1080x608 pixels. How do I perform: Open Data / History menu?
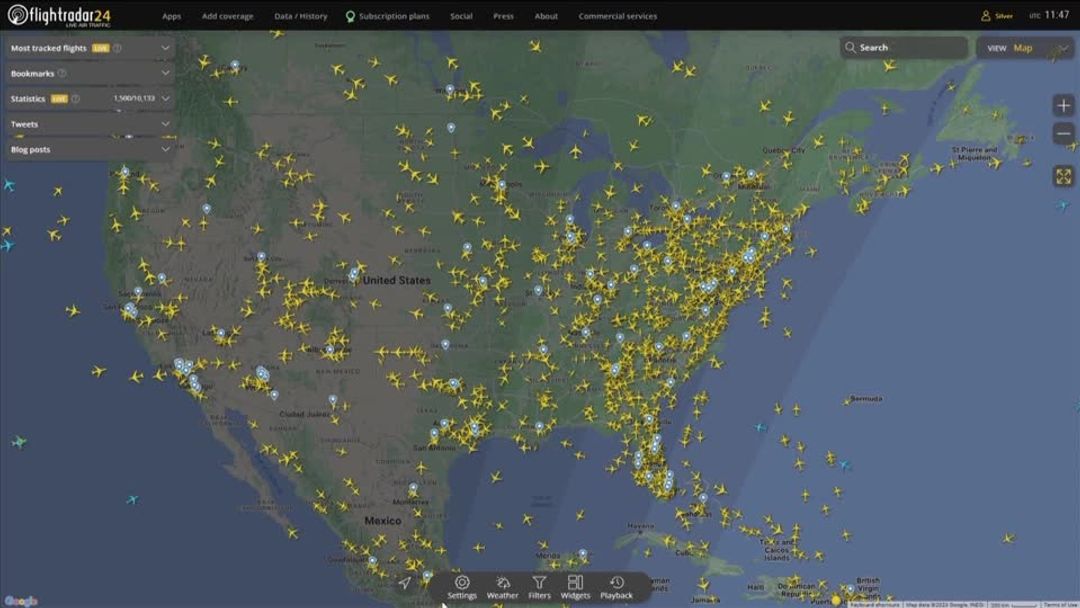300,16
